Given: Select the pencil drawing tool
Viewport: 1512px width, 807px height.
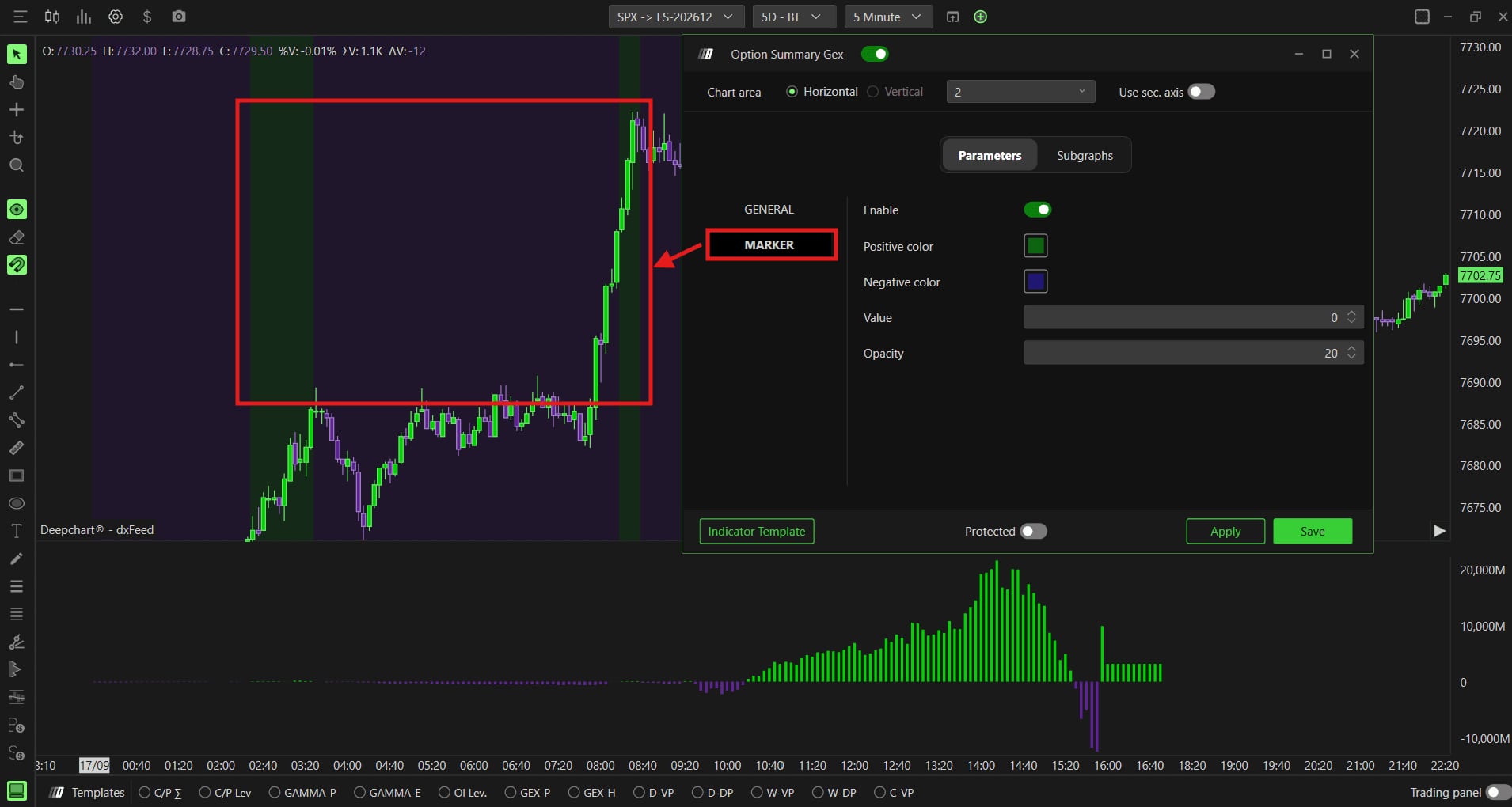Looking at the screenshot, I should [17, 559].
